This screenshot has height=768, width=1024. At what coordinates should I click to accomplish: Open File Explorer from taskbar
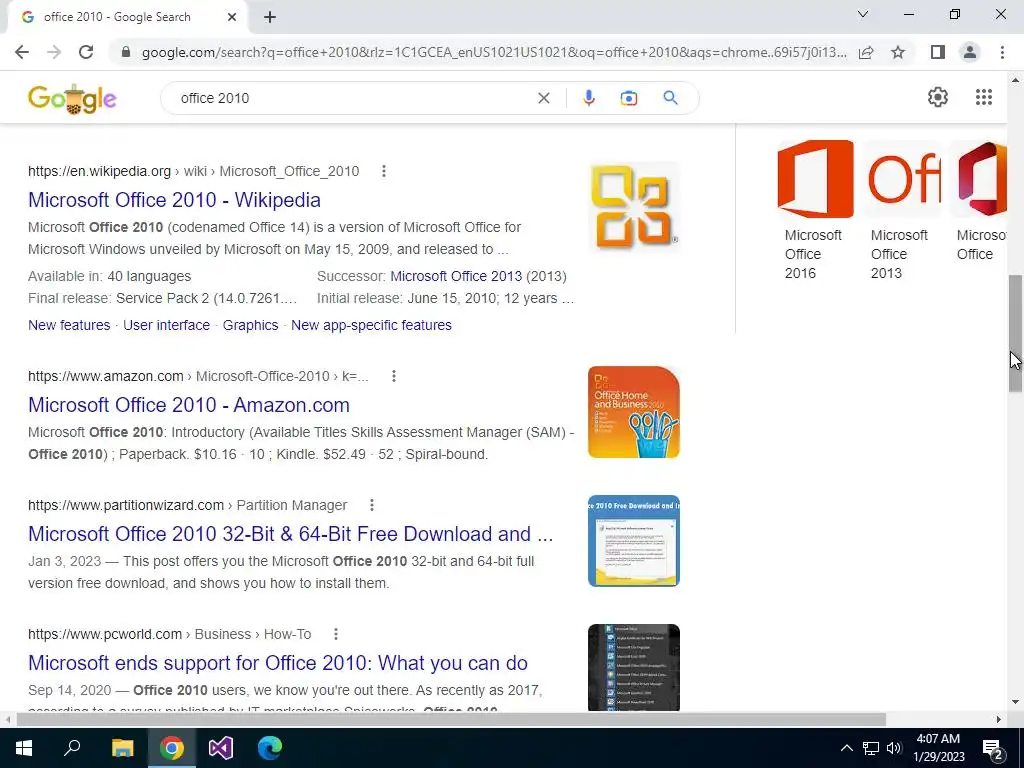[x=122, y=748]
